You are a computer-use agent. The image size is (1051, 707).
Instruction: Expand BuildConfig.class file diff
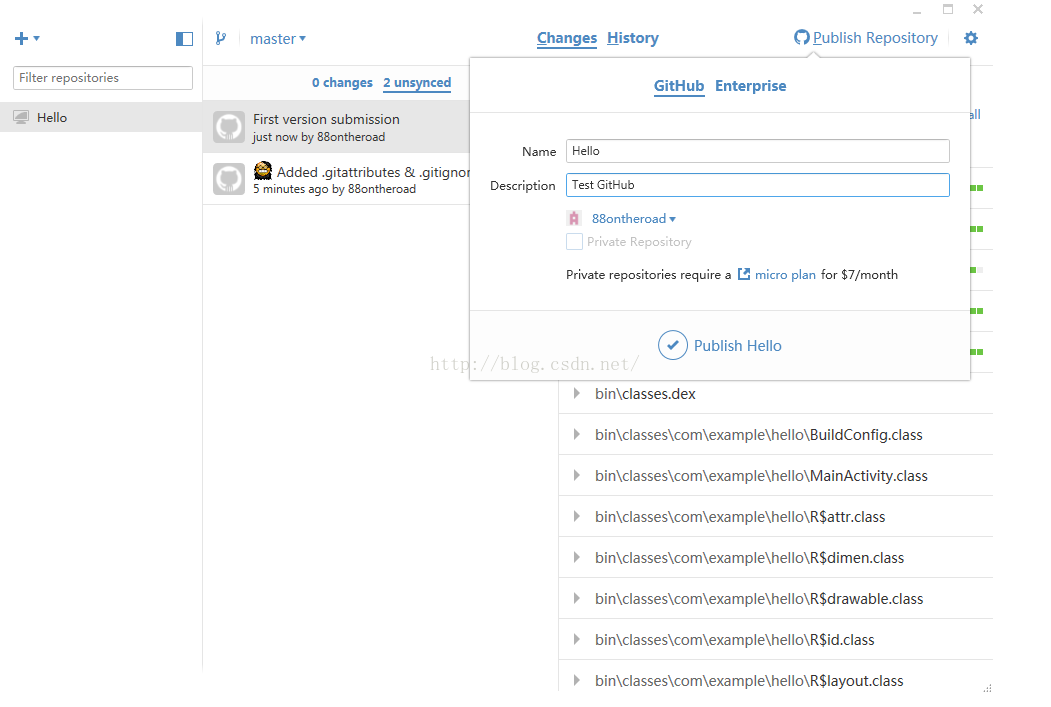(576, 434)
